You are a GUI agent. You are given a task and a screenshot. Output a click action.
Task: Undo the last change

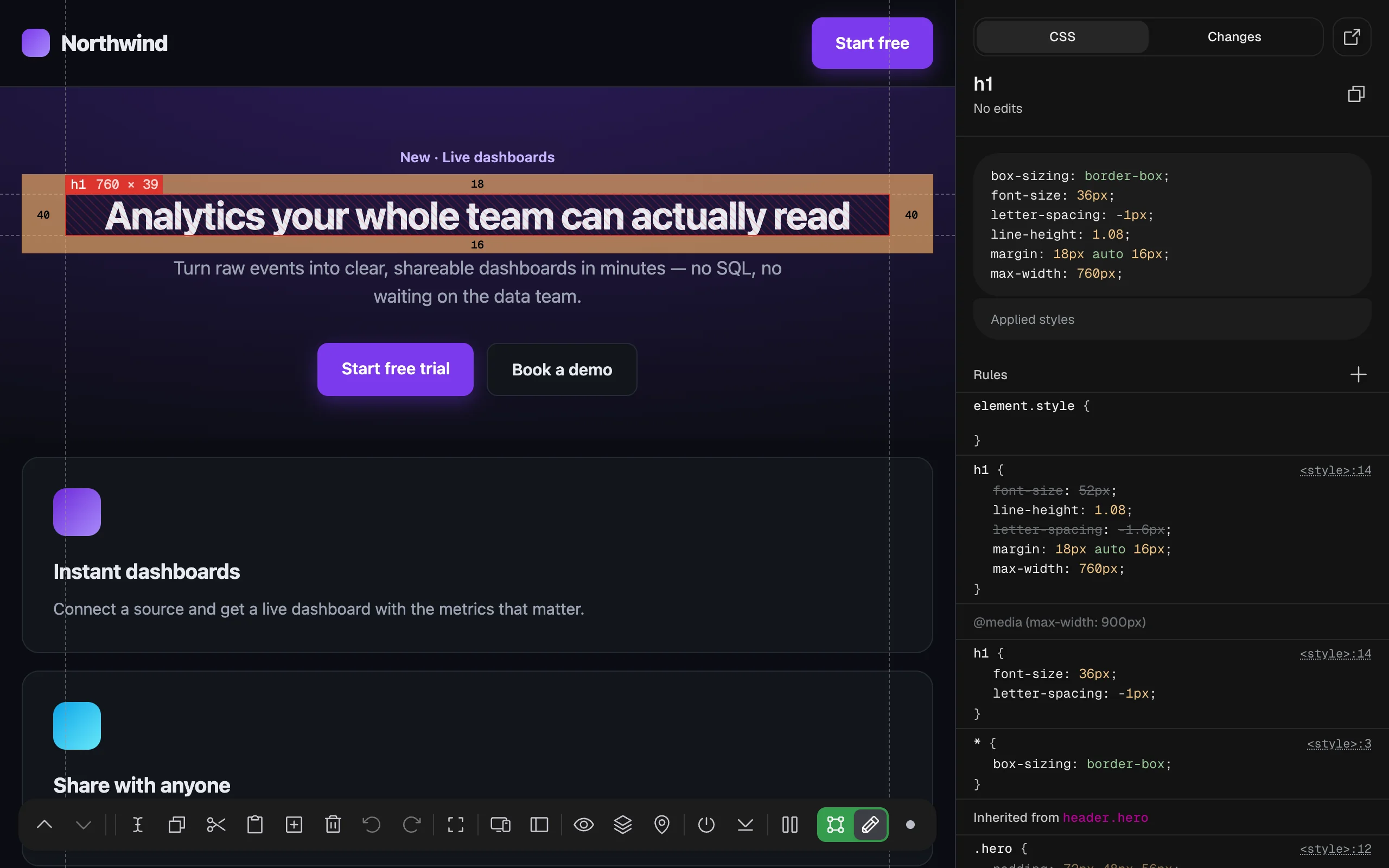(372, 825)
